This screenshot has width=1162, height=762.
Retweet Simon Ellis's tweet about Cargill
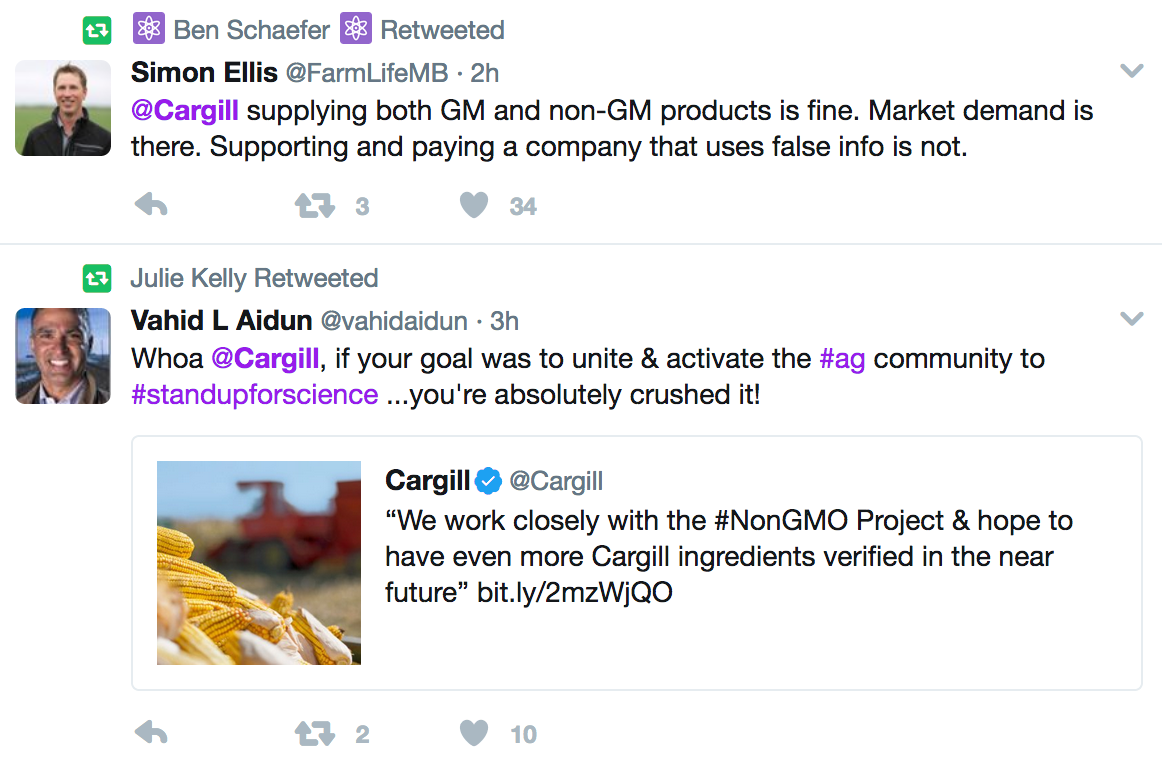pyautogui.click(x=313, y=206)
